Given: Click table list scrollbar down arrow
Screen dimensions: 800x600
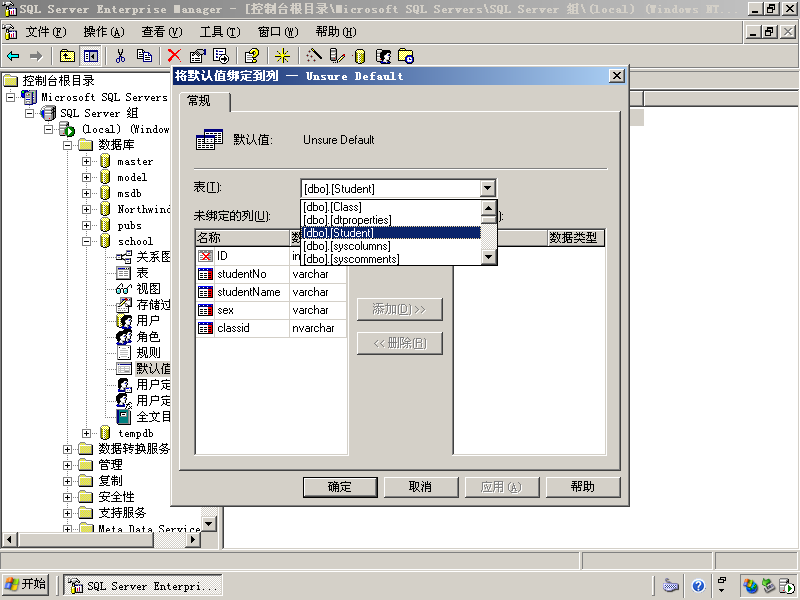Looking at the screenshot, I should pos(488,257).
